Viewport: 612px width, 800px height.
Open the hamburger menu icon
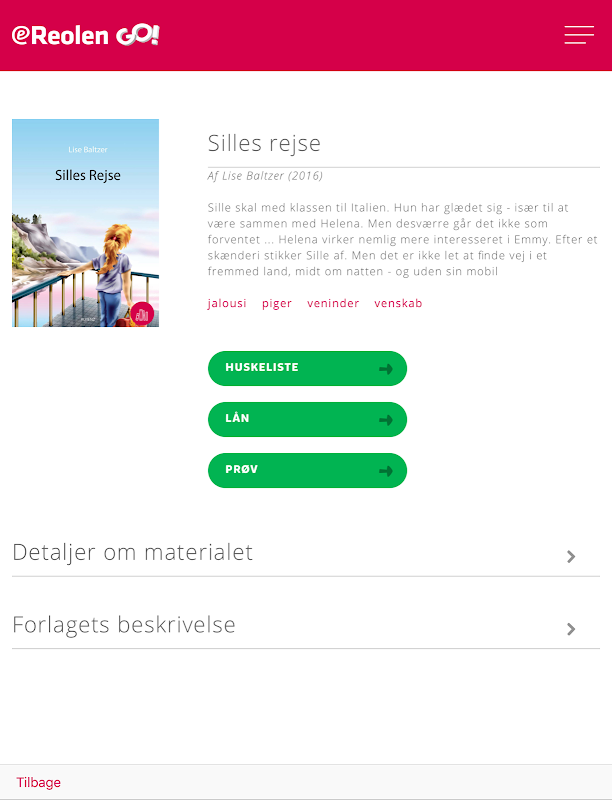(x=579, y=35)
